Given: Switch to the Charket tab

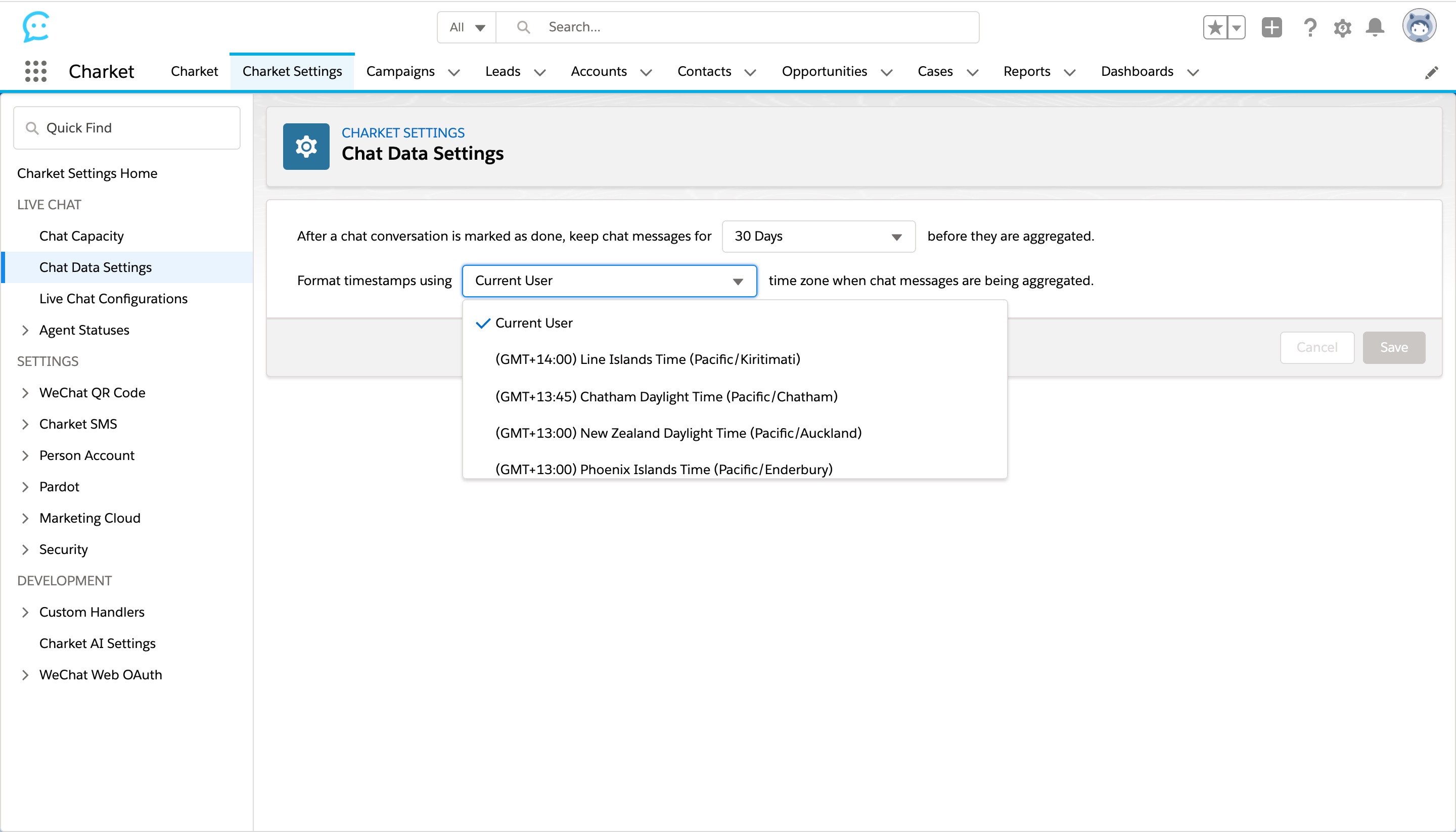Looking at the screenshot, I should [194, 71].
